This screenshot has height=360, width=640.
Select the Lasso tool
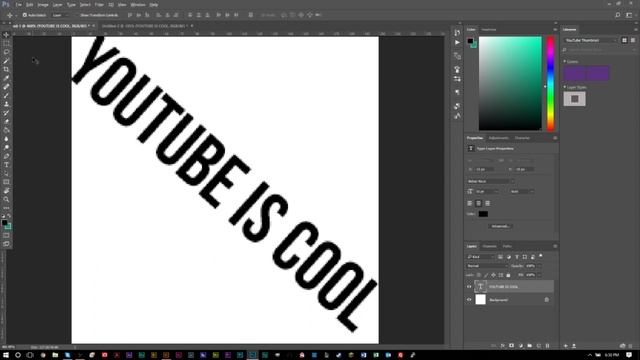[x=6, y=52]
